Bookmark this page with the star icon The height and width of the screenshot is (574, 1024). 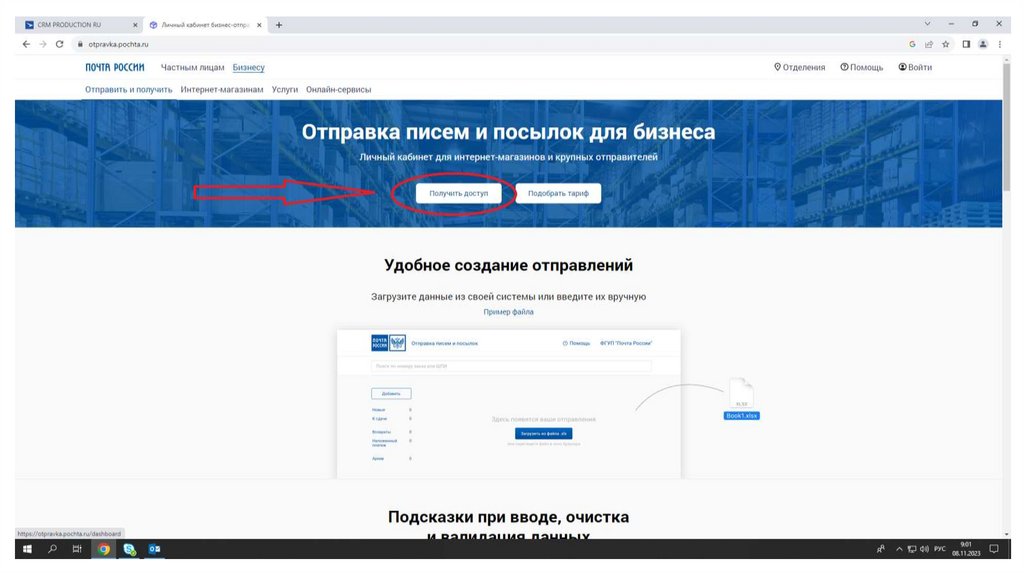946,44
